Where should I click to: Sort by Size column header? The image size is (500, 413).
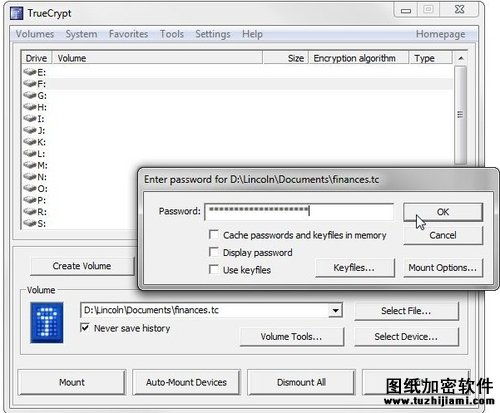tap(286, 58)
